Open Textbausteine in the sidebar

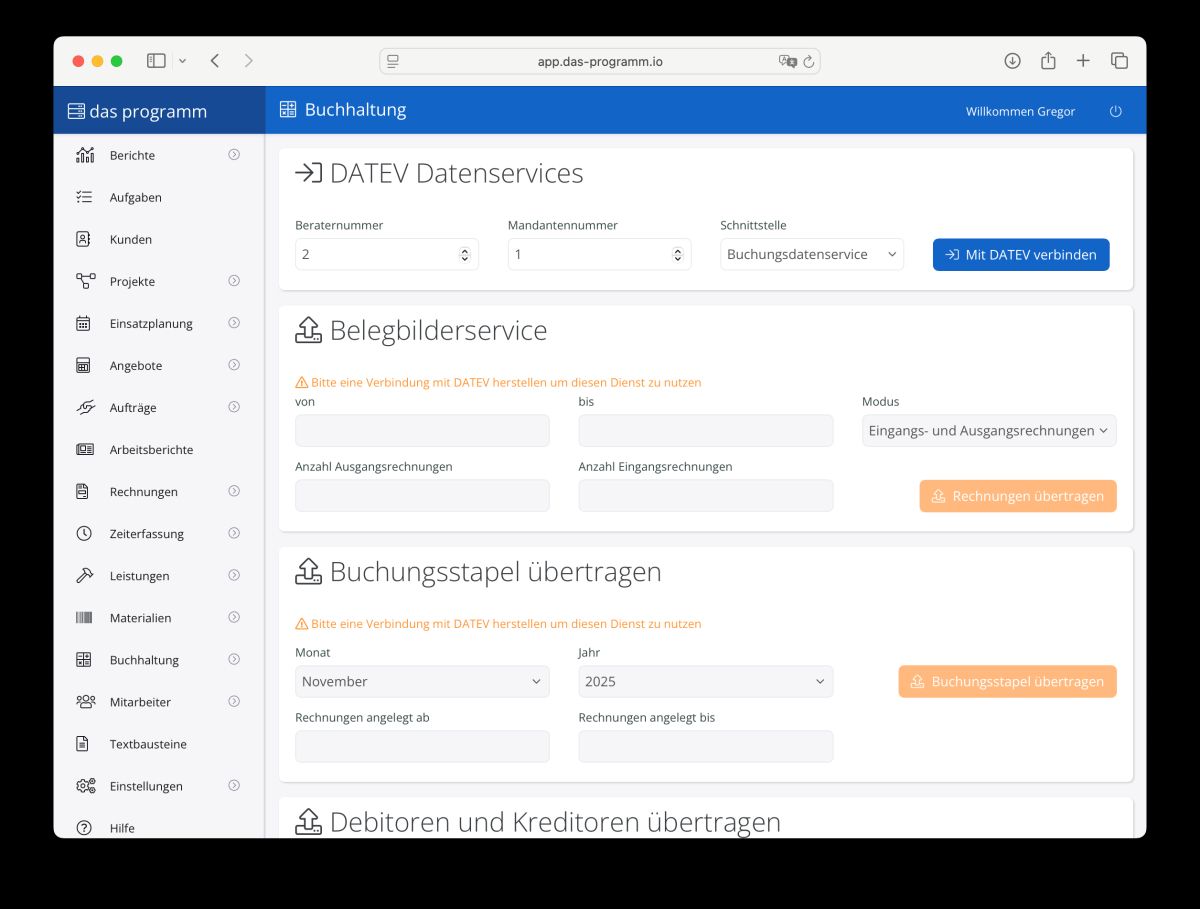148,744
